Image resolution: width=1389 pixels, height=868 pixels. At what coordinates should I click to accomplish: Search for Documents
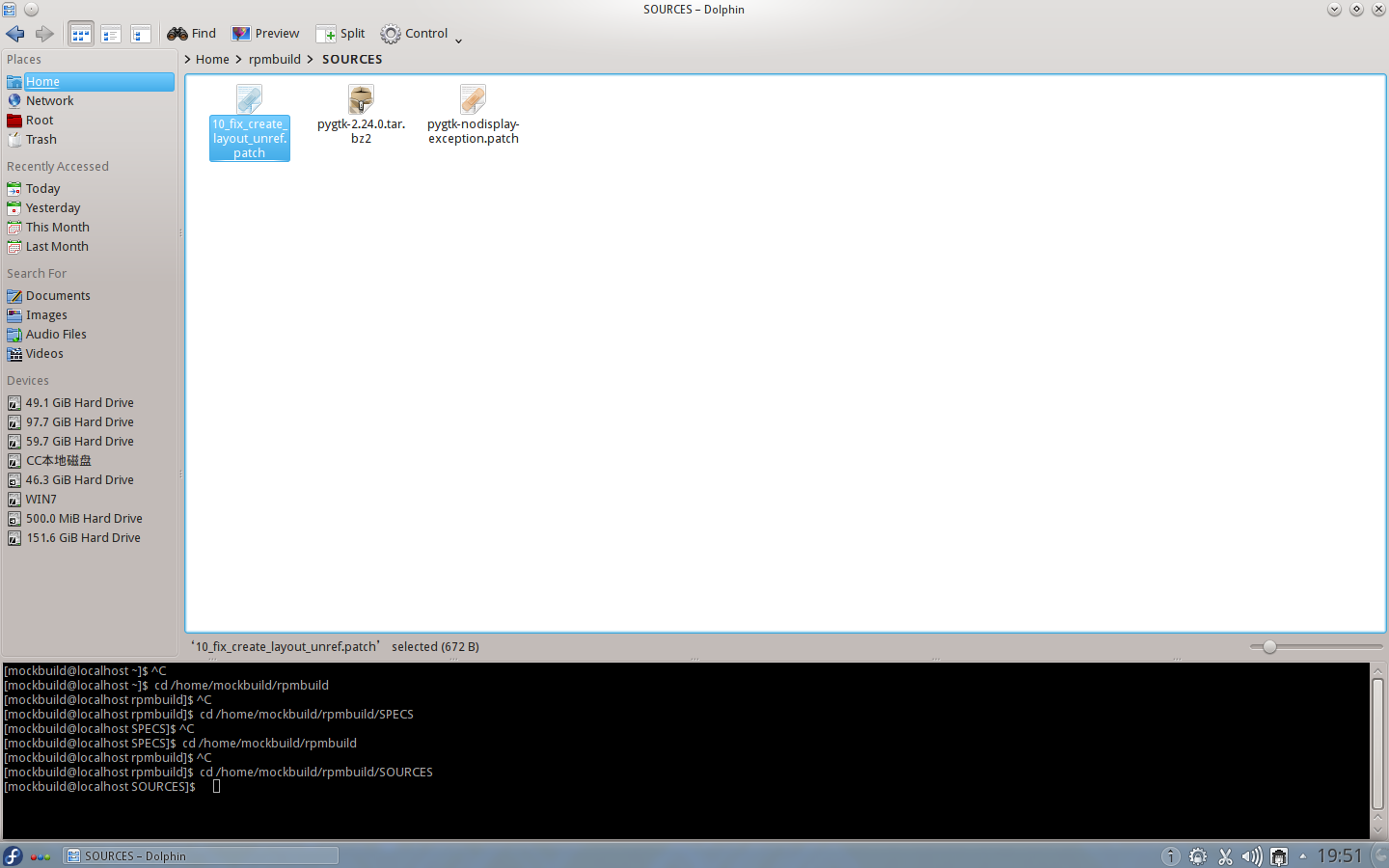(90, 296)
